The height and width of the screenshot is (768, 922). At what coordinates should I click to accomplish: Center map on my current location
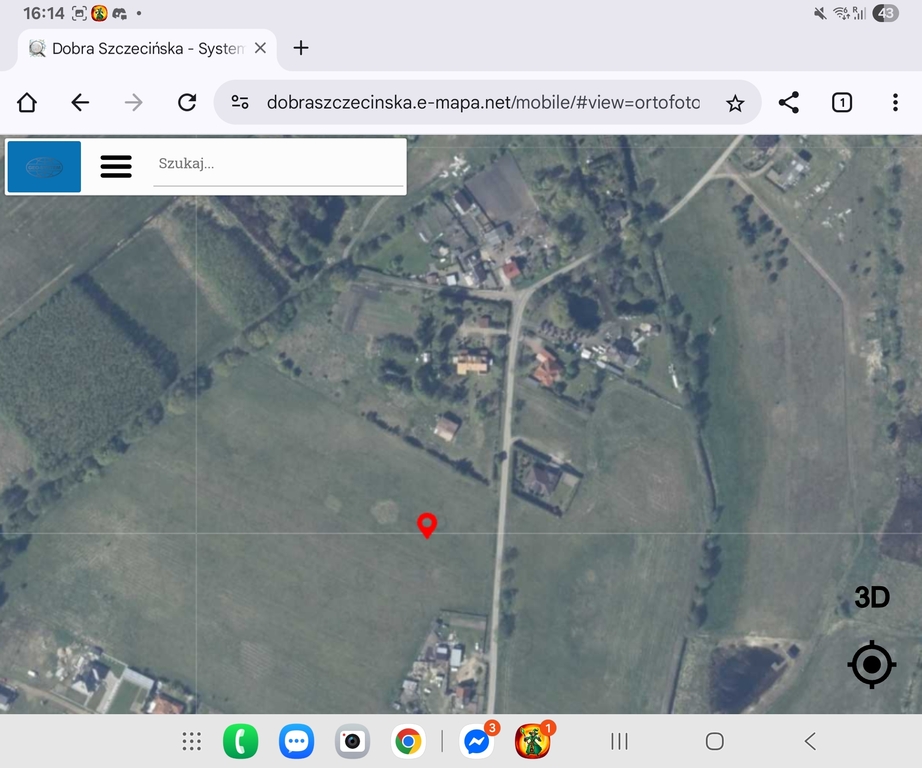[x=871, y=664]
